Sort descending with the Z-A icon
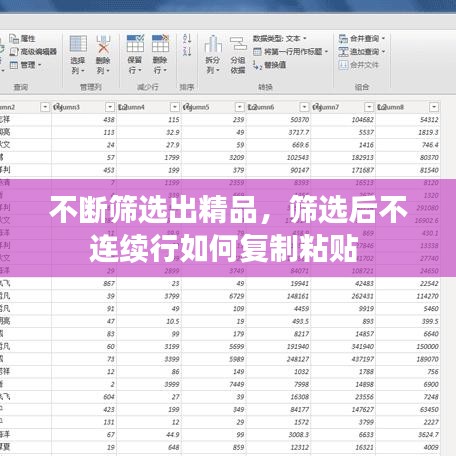456x456 pixels. pos(187,51)
